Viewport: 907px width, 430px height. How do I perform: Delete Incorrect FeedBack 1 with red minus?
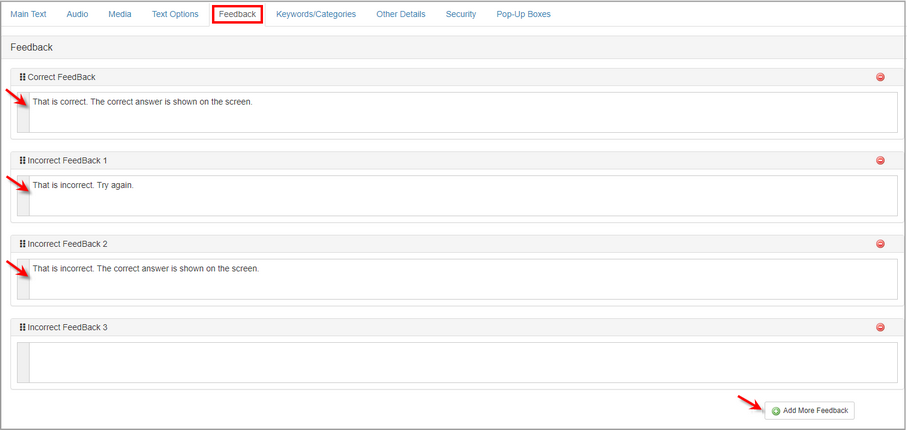[x=880, y=160]
